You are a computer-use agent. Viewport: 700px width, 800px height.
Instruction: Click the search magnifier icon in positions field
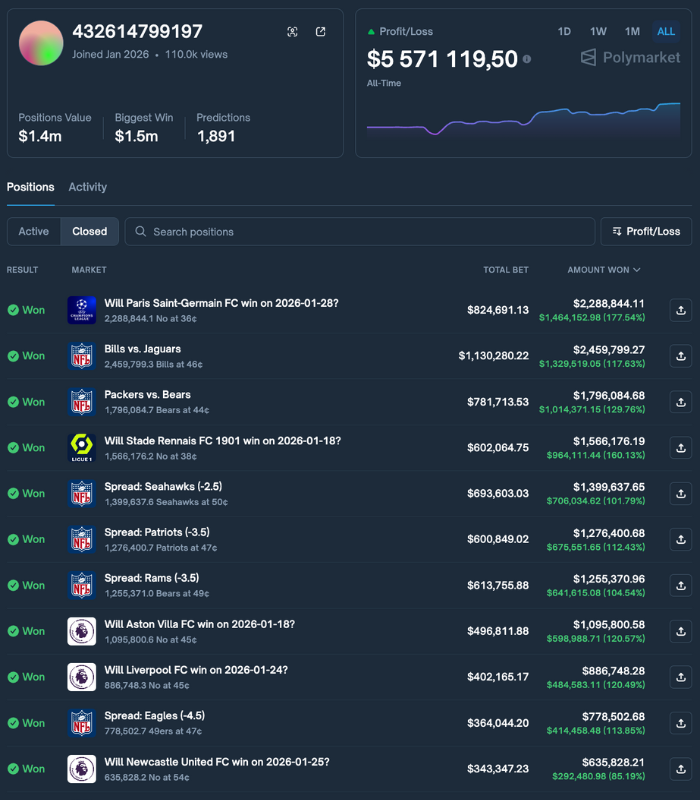tap(140, 232)
